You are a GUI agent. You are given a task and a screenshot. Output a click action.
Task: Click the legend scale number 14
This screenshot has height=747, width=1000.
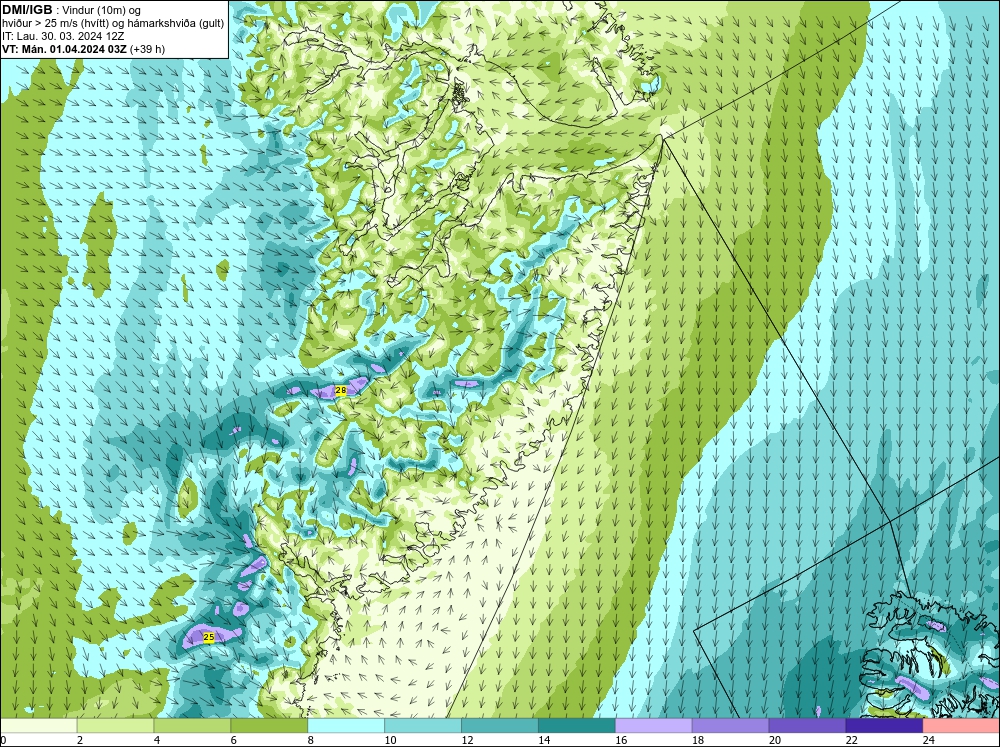[544, 740]
